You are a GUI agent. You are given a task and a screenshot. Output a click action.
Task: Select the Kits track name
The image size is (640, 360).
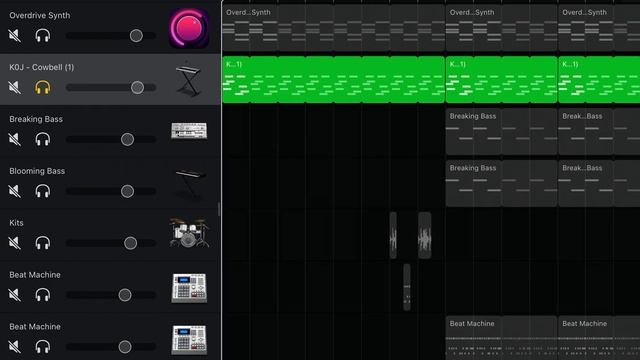click(16, 222)
